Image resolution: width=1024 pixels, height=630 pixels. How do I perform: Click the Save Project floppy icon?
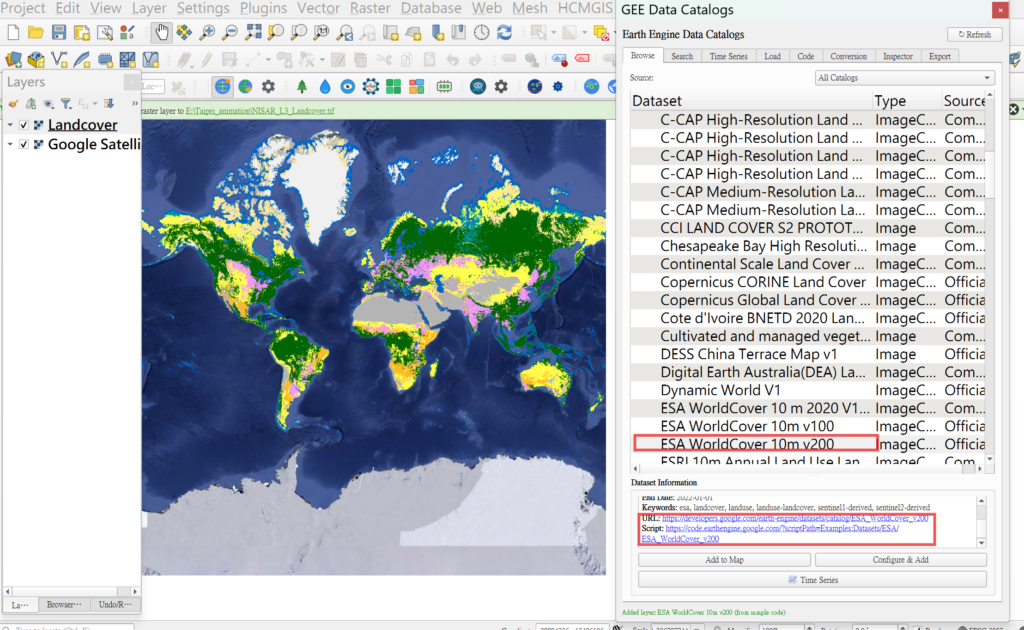pyautogui.click(x=59, y=33)
